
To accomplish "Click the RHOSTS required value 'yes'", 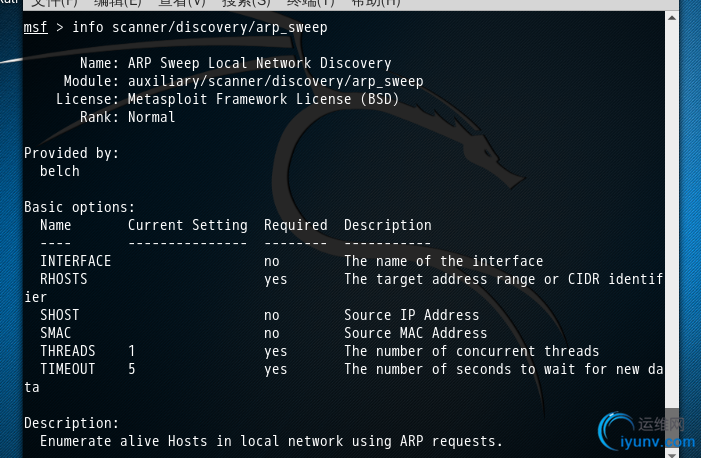I will 276,280.
